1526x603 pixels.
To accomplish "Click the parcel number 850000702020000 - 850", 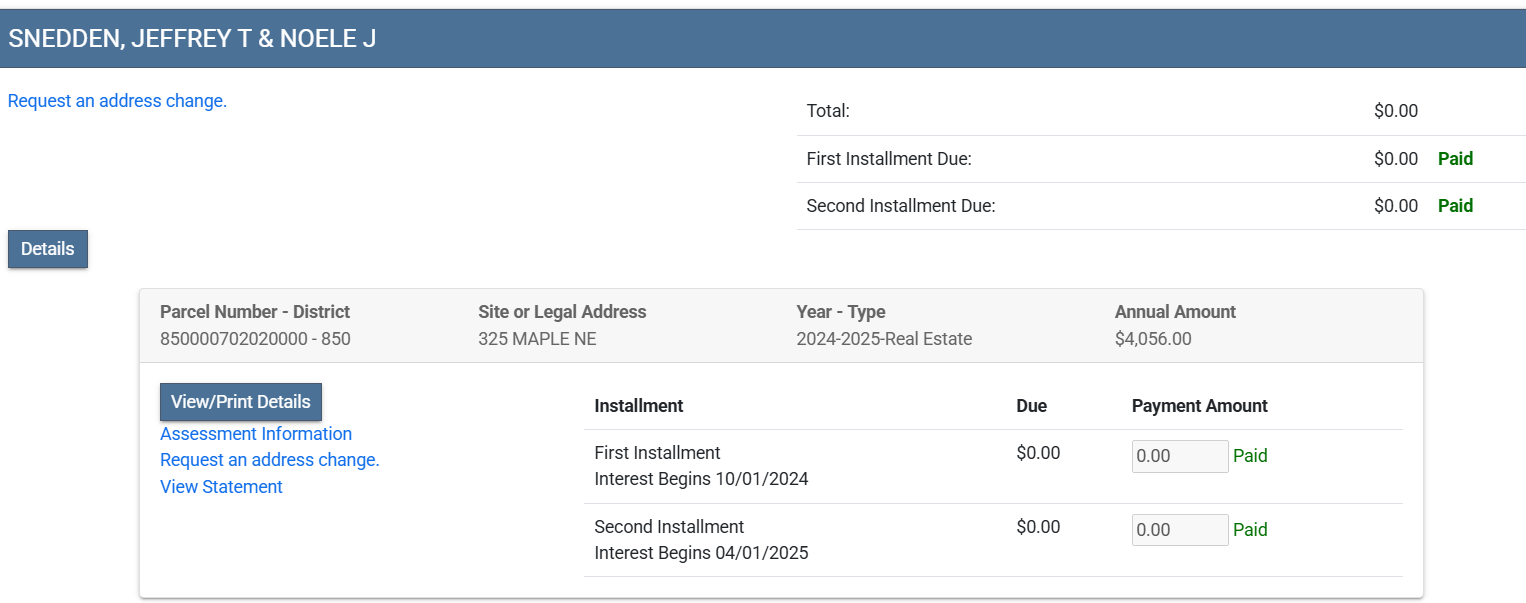I will 255,339.
